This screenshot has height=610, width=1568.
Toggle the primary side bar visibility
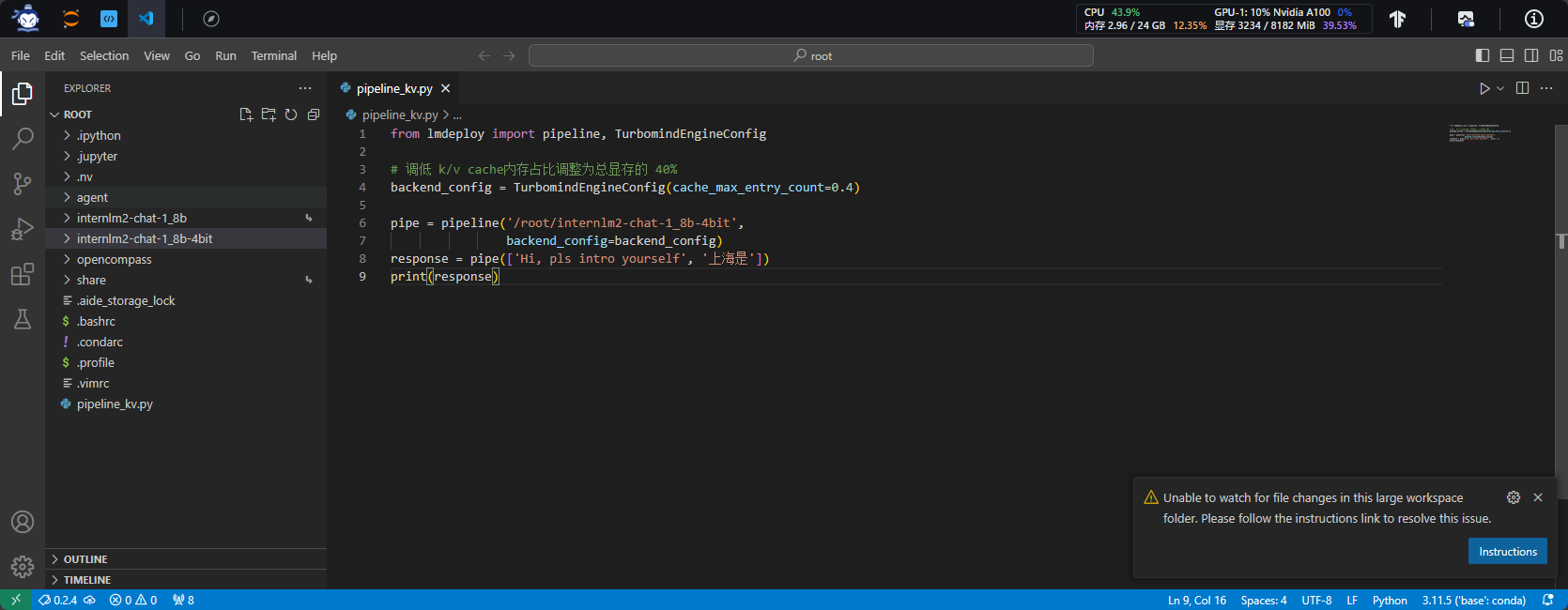1483,55
